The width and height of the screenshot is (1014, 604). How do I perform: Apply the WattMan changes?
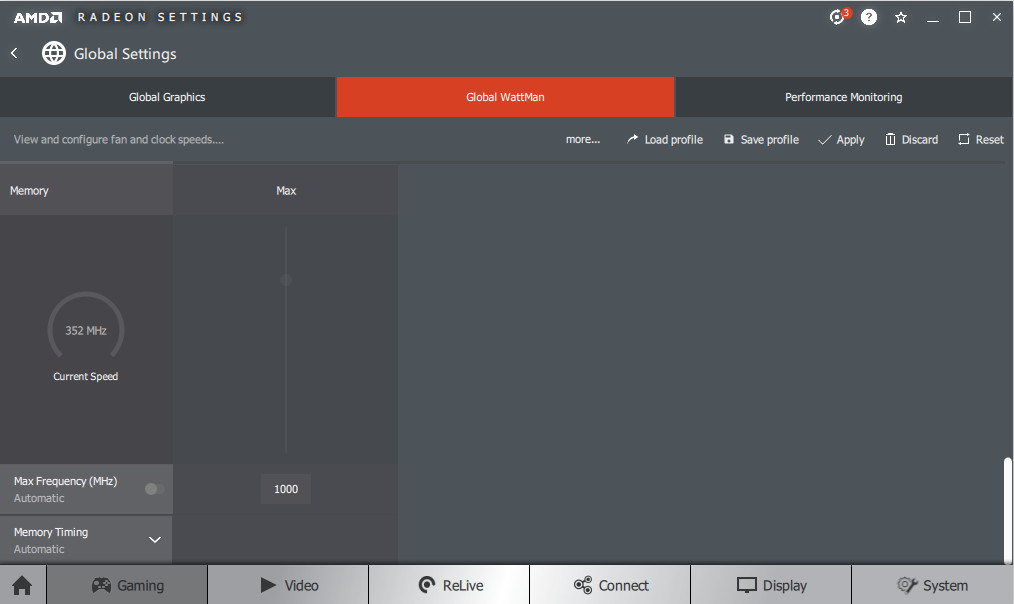point(841,140)
